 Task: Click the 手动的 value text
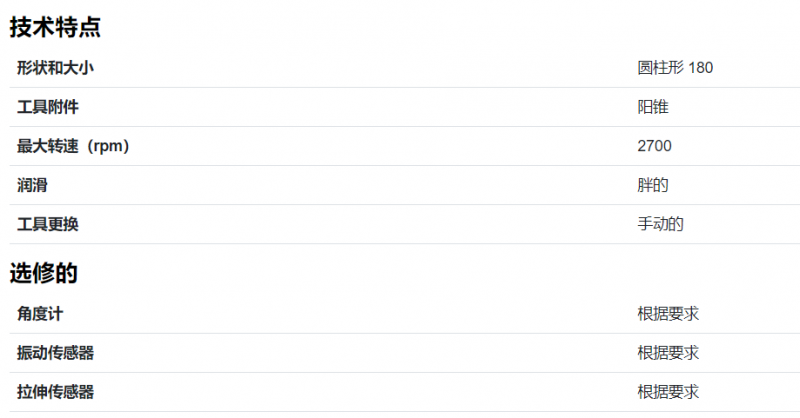pyautogui.click(x=660, y=224)
